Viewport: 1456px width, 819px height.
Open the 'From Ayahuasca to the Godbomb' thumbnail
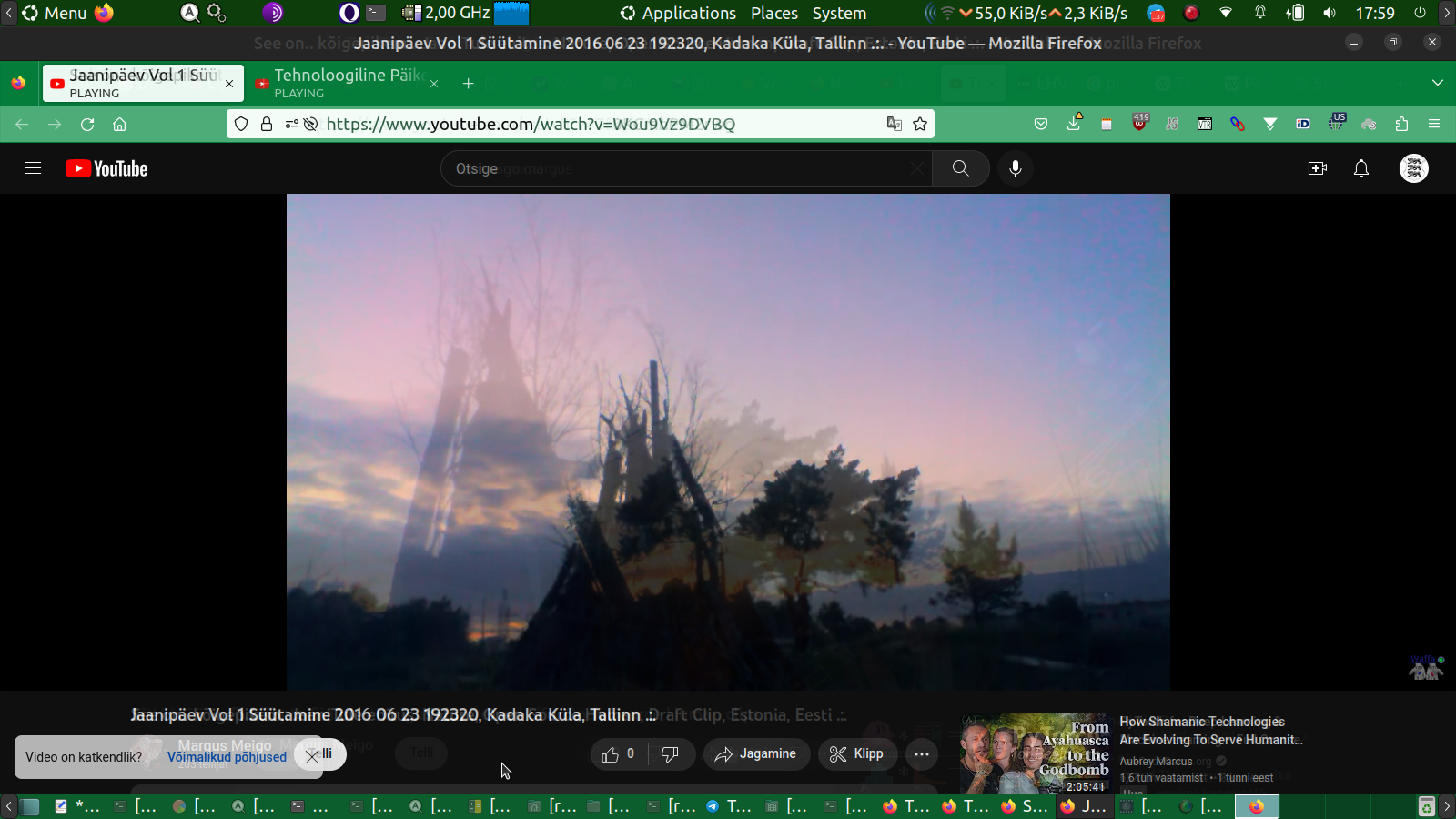[1036, 753]
